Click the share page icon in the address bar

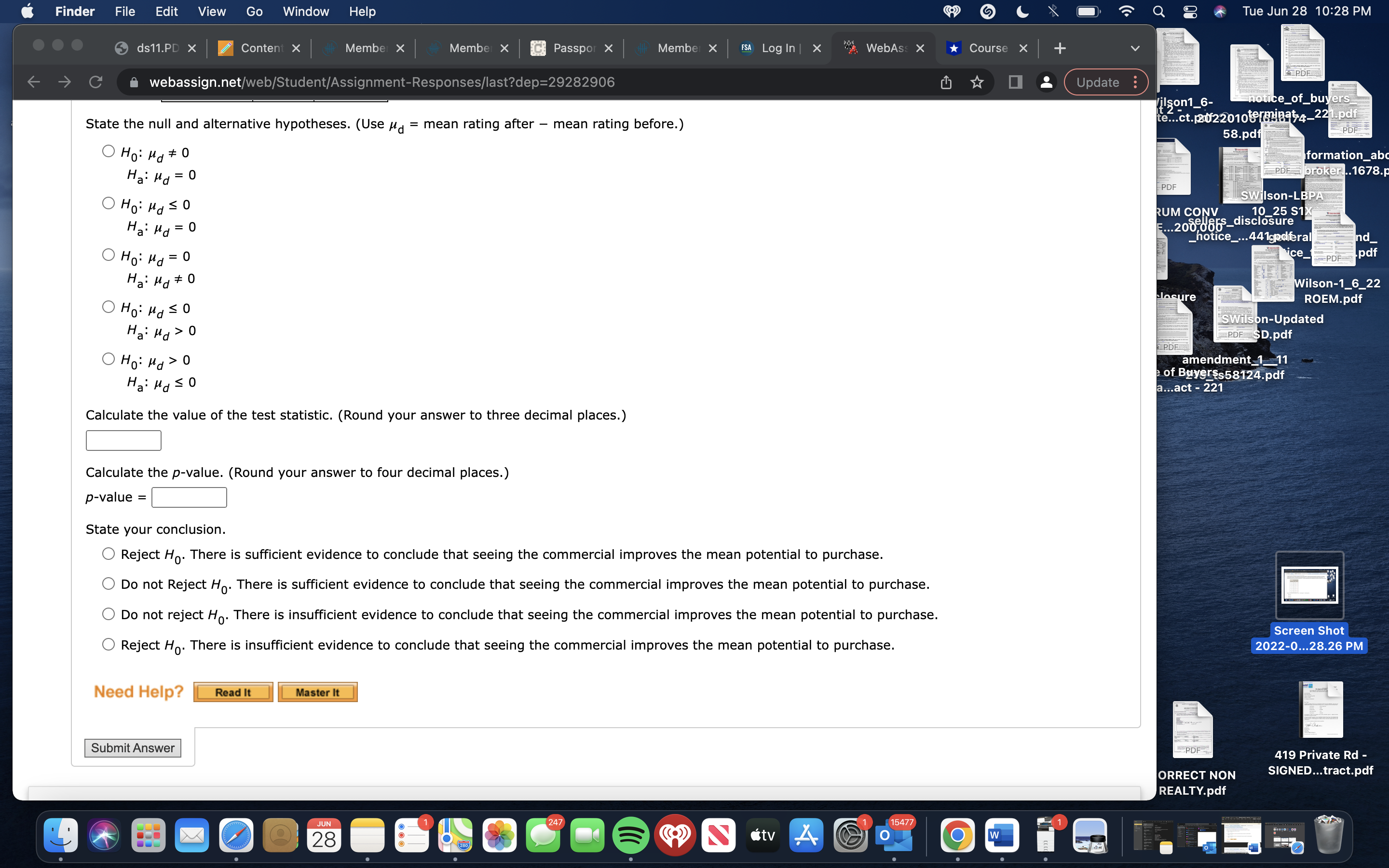pyautogui.click(x=946, y=82)
